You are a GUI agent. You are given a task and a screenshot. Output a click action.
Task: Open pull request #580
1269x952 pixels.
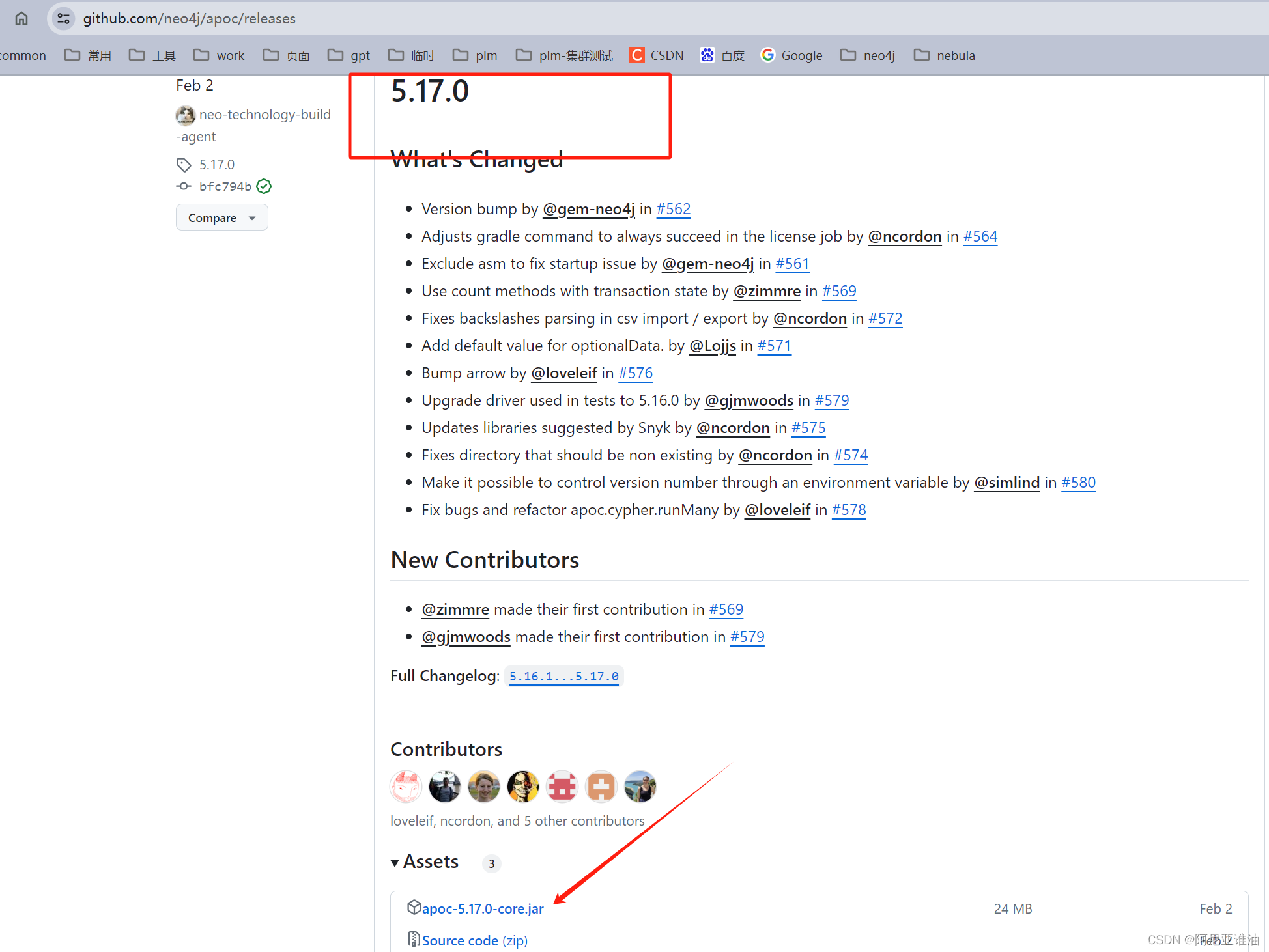coord(1079,483)
